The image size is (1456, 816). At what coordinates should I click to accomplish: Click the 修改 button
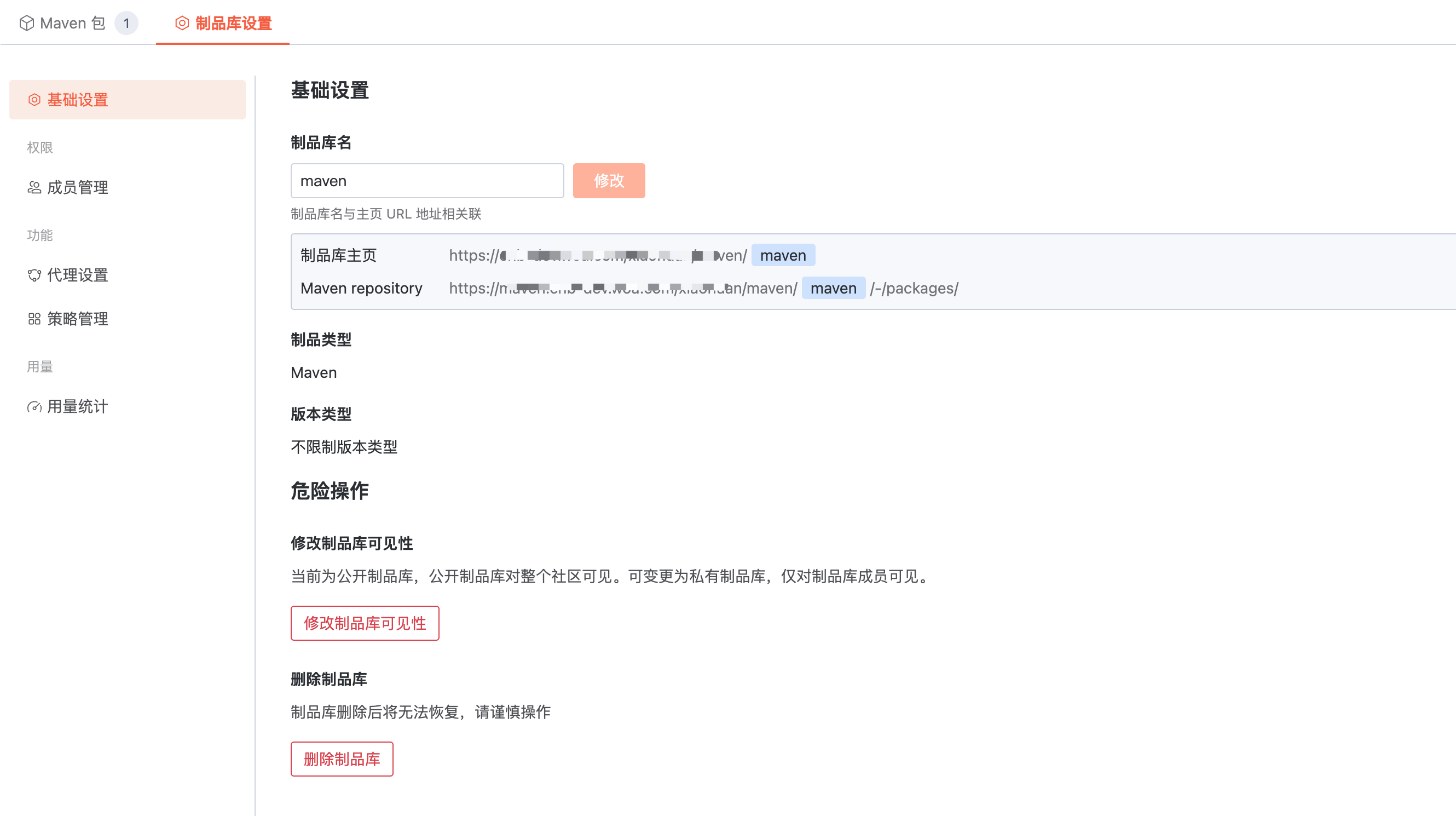(x=609, y=181)
